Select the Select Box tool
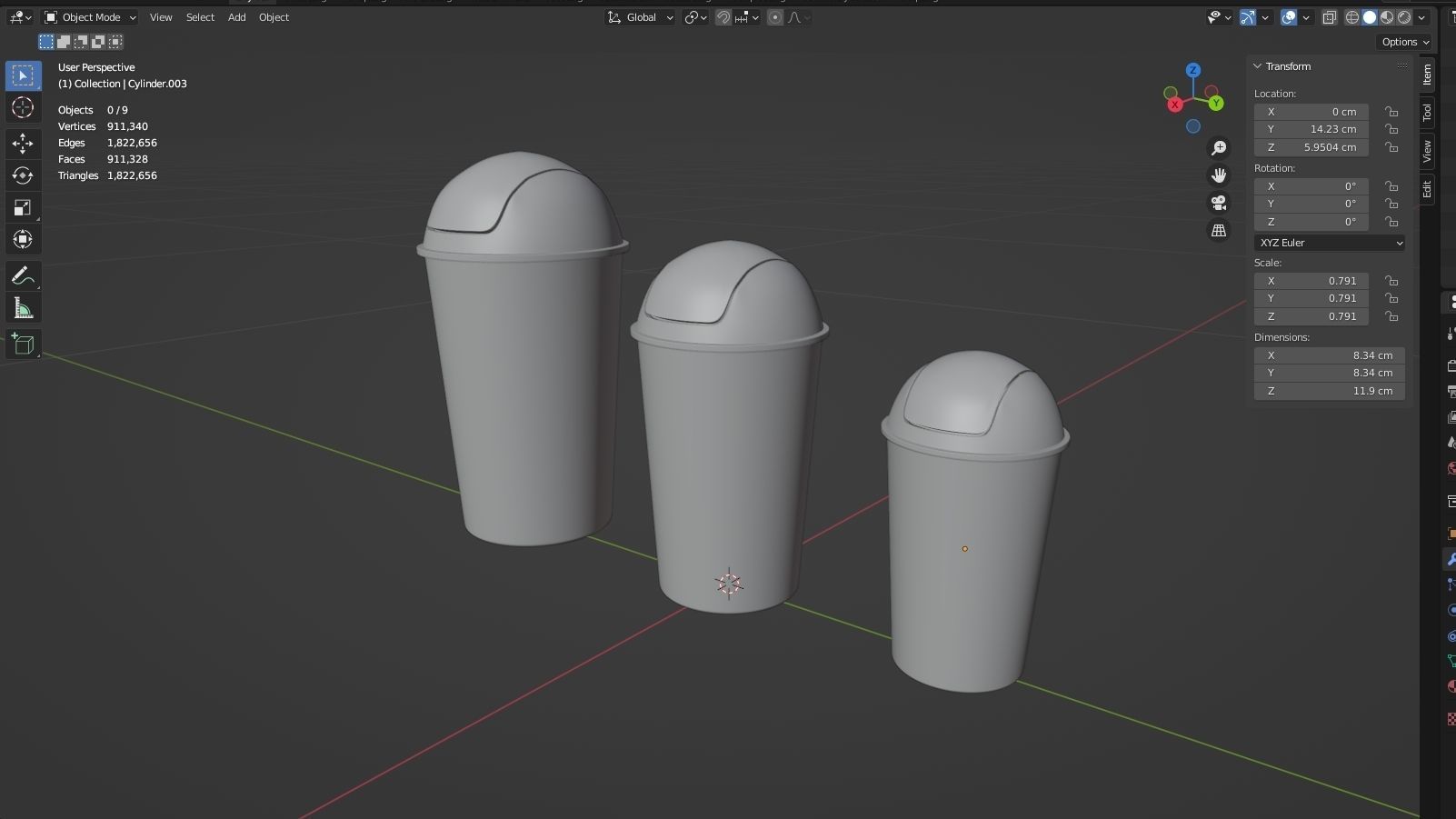1456x819 pixels. click(x=23, y=75)
